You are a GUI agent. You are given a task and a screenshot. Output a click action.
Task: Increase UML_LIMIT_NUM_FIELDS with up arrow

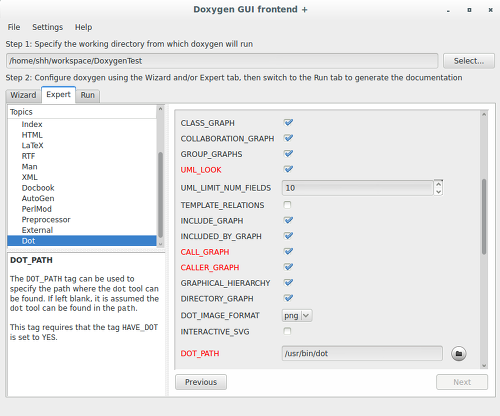pyautogui.click(x=439, y=184)
